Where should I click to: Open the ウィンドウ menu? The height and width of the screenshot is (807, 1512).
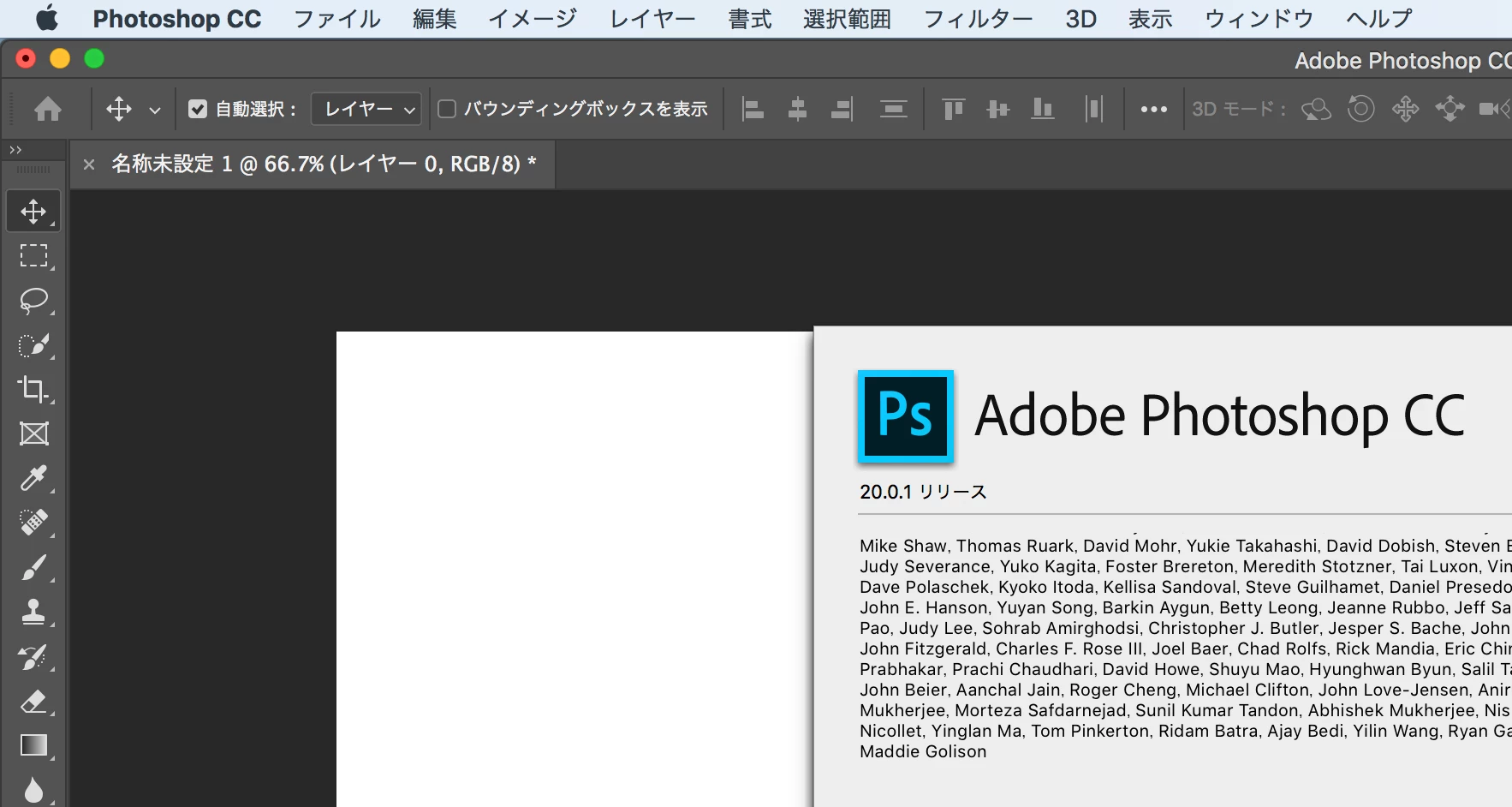tap(1259, 19)
